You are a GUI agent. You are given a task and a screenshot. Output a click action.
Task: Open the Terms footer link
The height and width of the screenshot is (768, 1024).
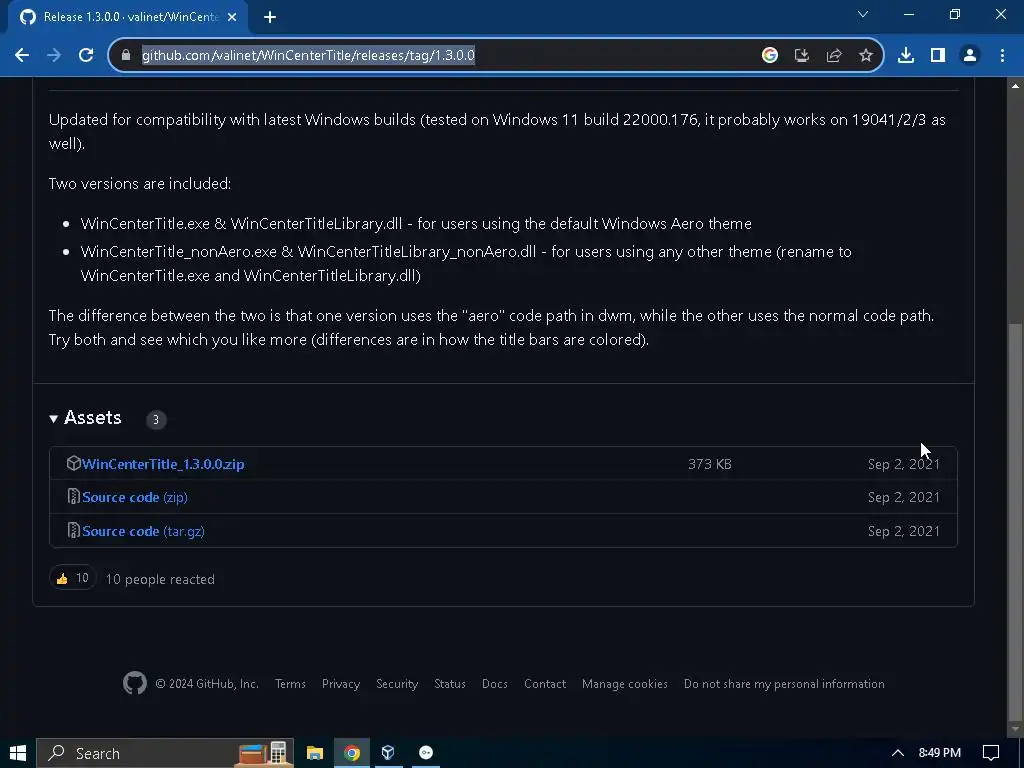pos(290,684)
